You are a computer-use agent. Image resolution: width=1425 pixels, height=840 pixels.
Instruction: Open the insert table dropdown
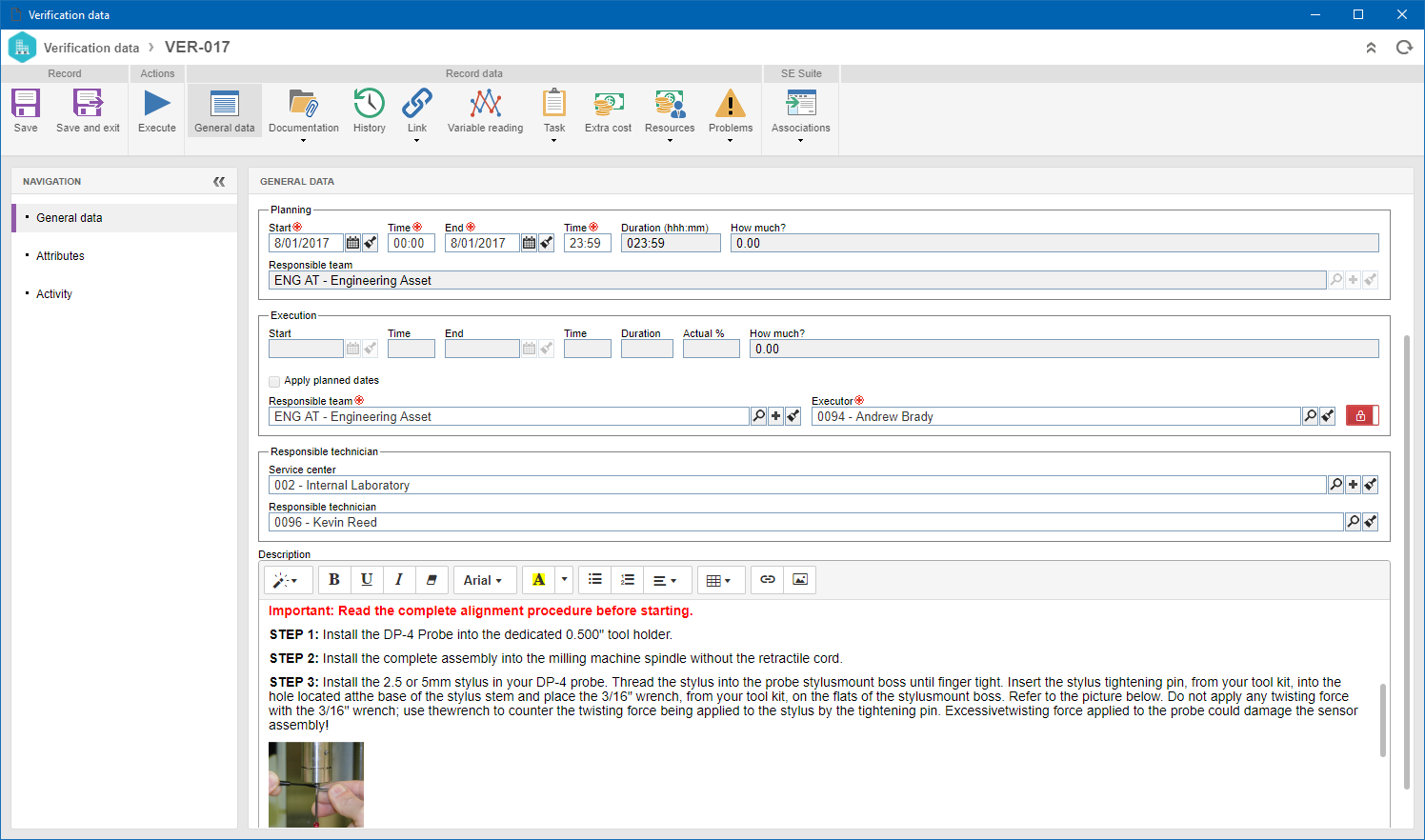point(720,580)
